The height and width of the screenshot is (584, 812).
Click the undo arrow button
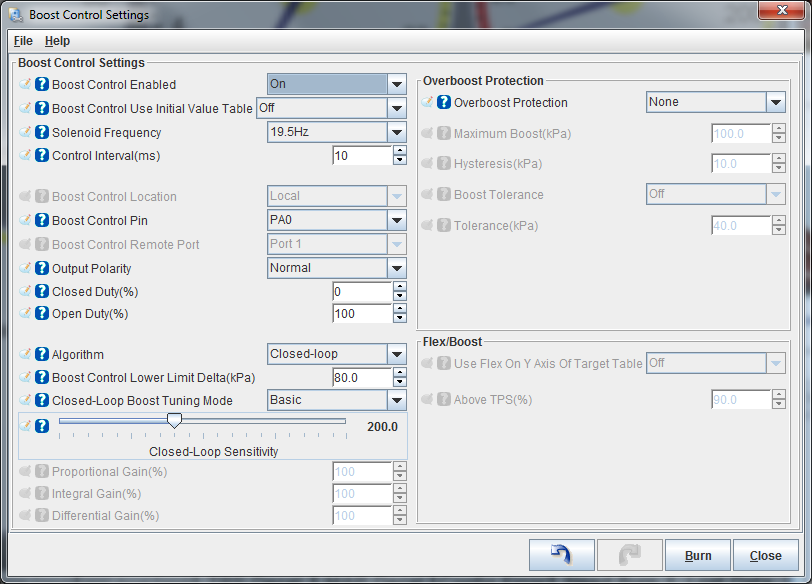(561, 555)
